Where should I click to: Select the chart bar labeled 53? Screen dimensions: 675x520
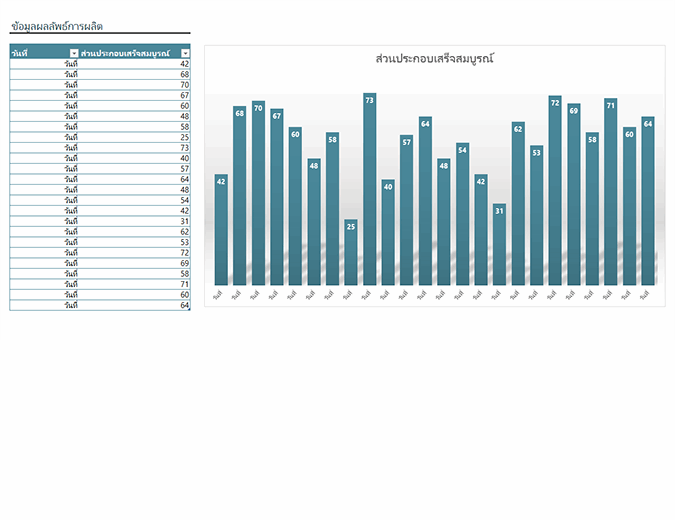pos(536,214)
